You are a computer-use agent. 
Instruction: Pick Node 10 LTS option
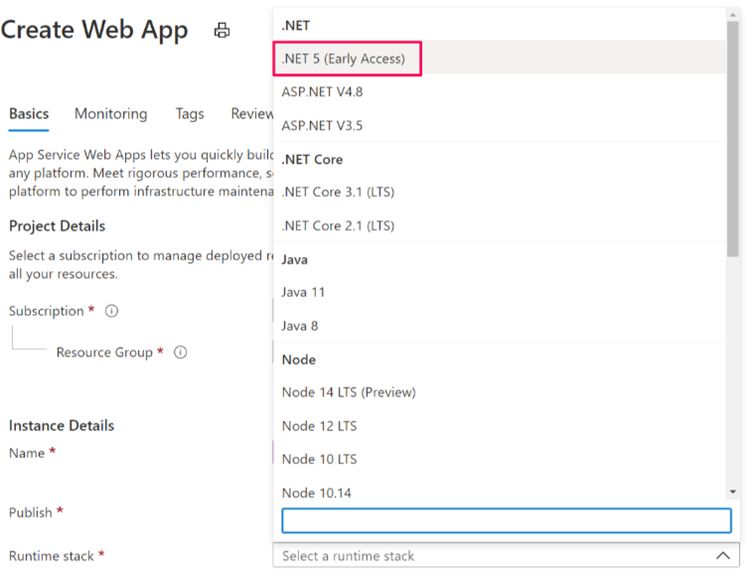click(319, 459)
